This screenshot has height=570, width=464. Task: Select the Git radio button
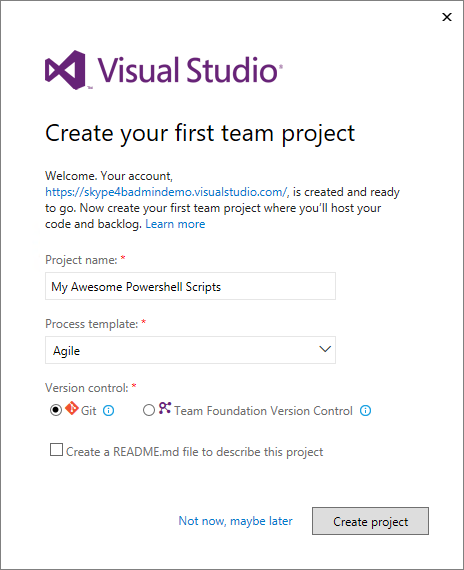pyautogui.click(x=56, y=410)
